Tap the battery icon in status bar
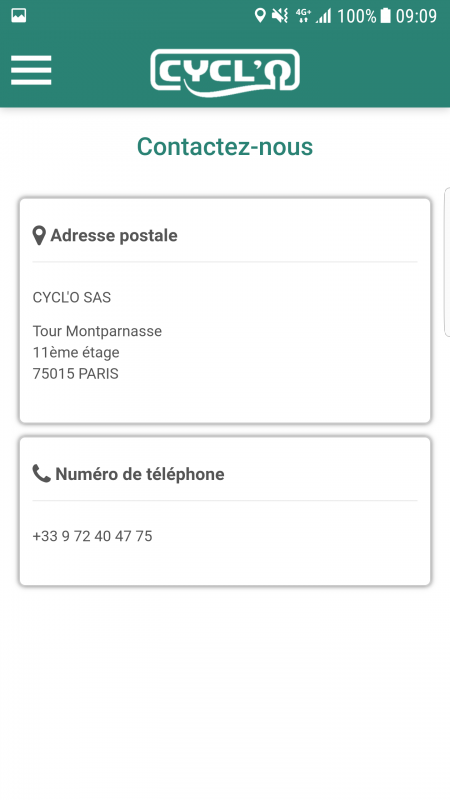The width and height of the screenshot is (450, 800). [x=386, y=16]
